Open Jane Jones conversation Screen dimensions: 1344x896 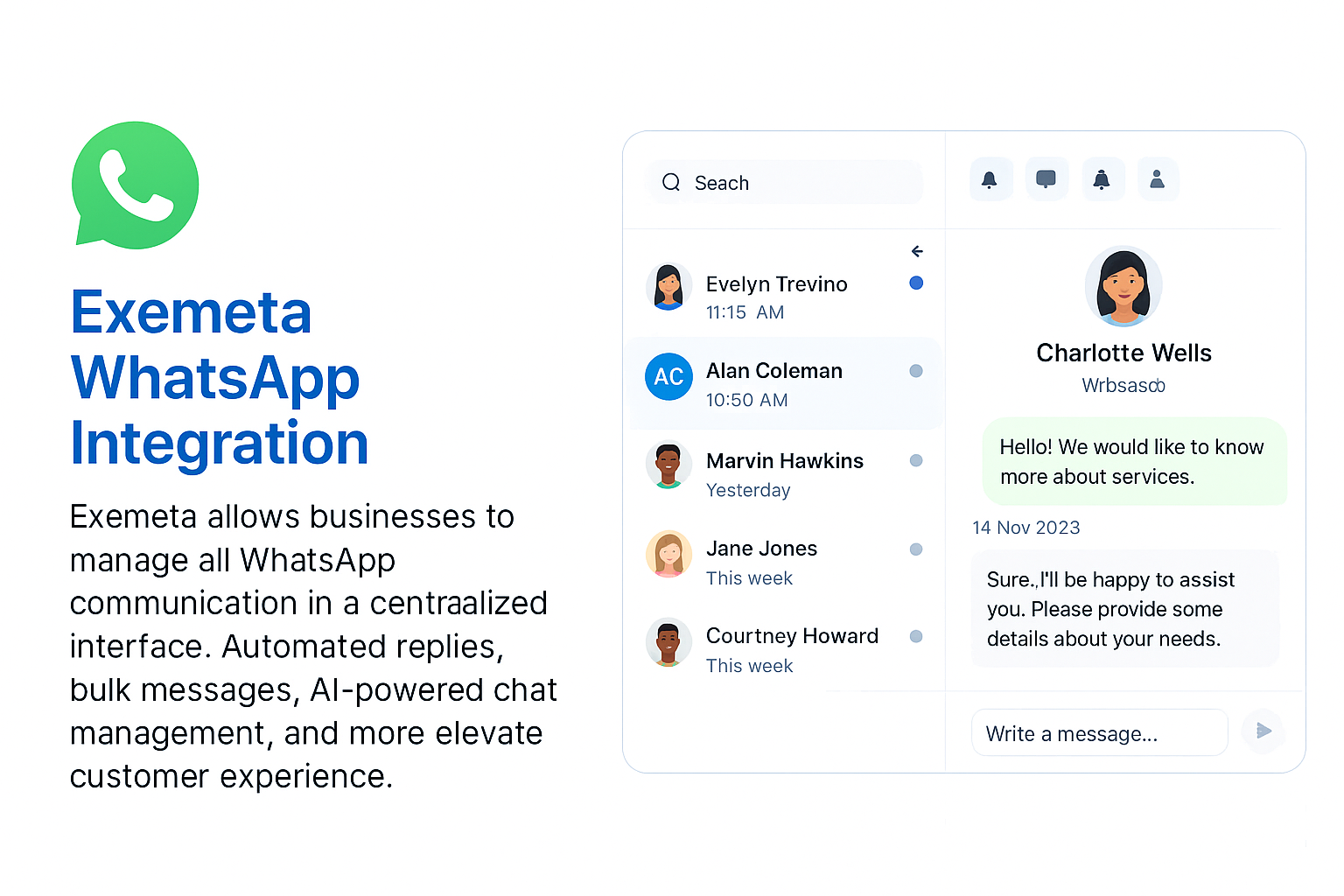tap(785, 562)
